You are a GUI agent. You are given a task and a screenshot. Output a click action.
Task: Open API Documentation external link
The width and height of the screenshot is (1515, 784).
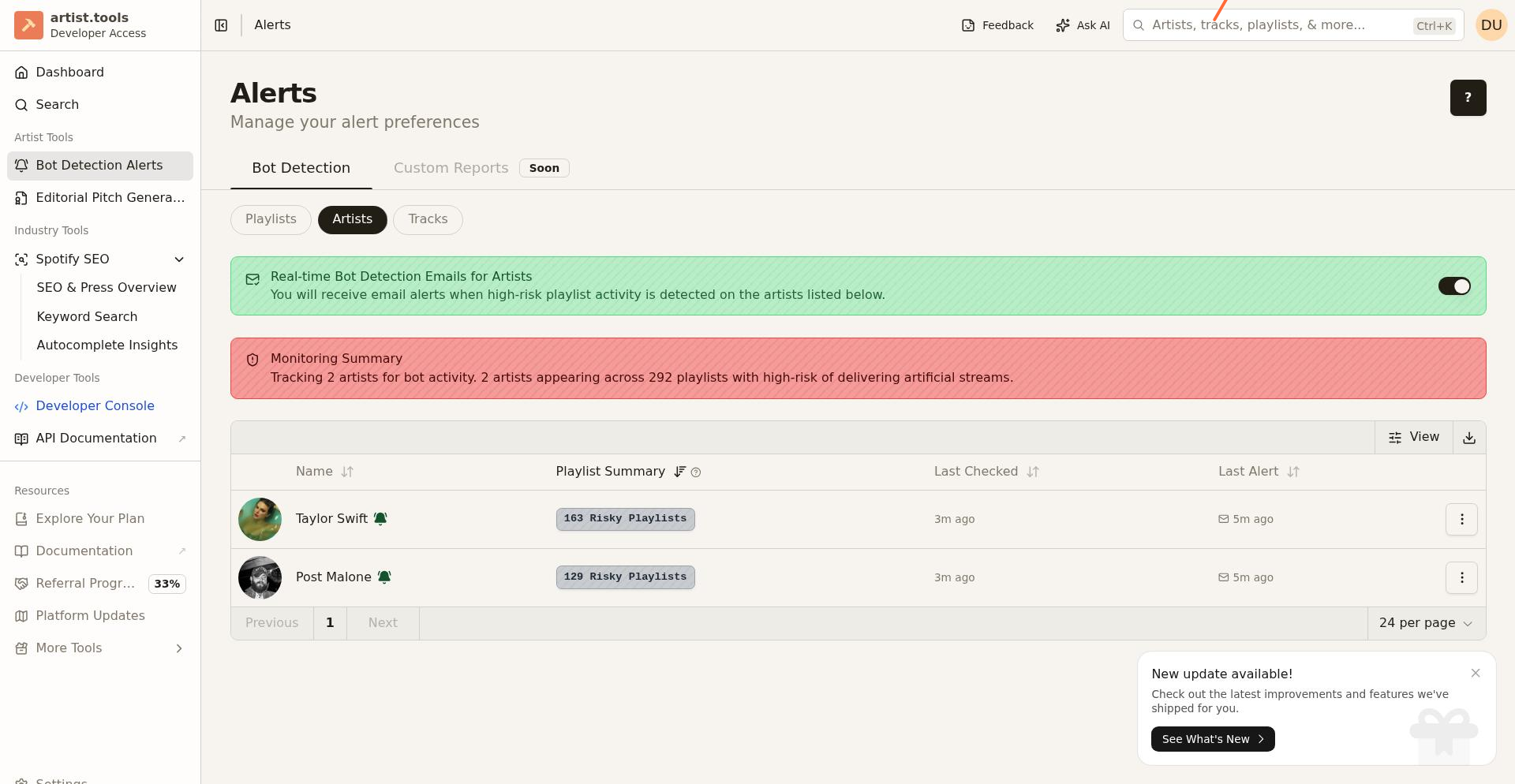click(x=100, y=439)
